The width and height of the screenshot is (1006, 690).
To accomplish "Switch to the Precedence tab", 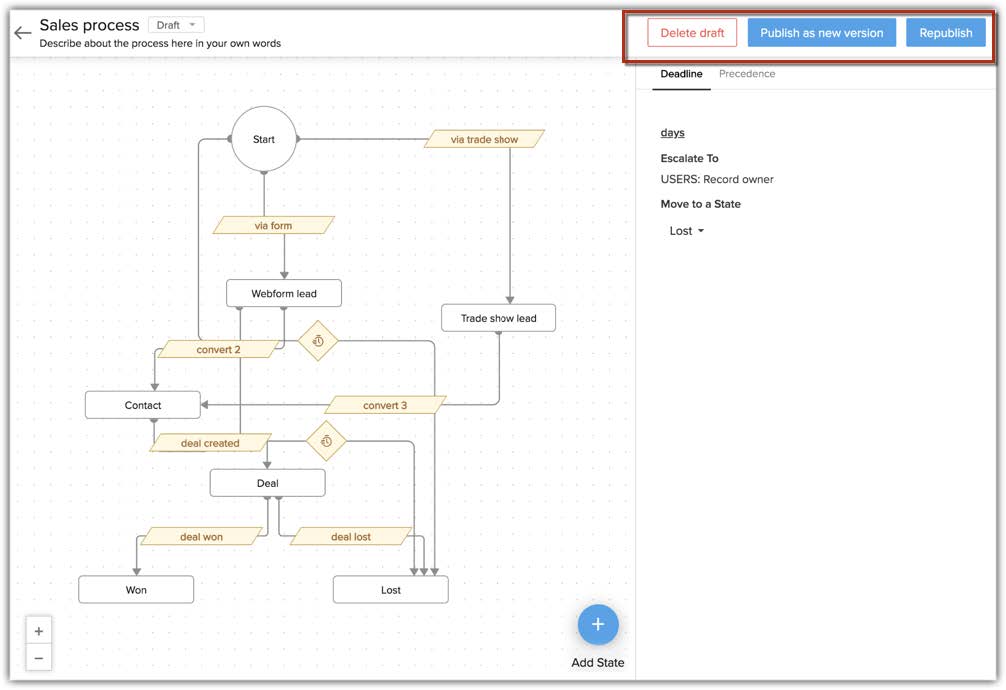I will (746, 74).
